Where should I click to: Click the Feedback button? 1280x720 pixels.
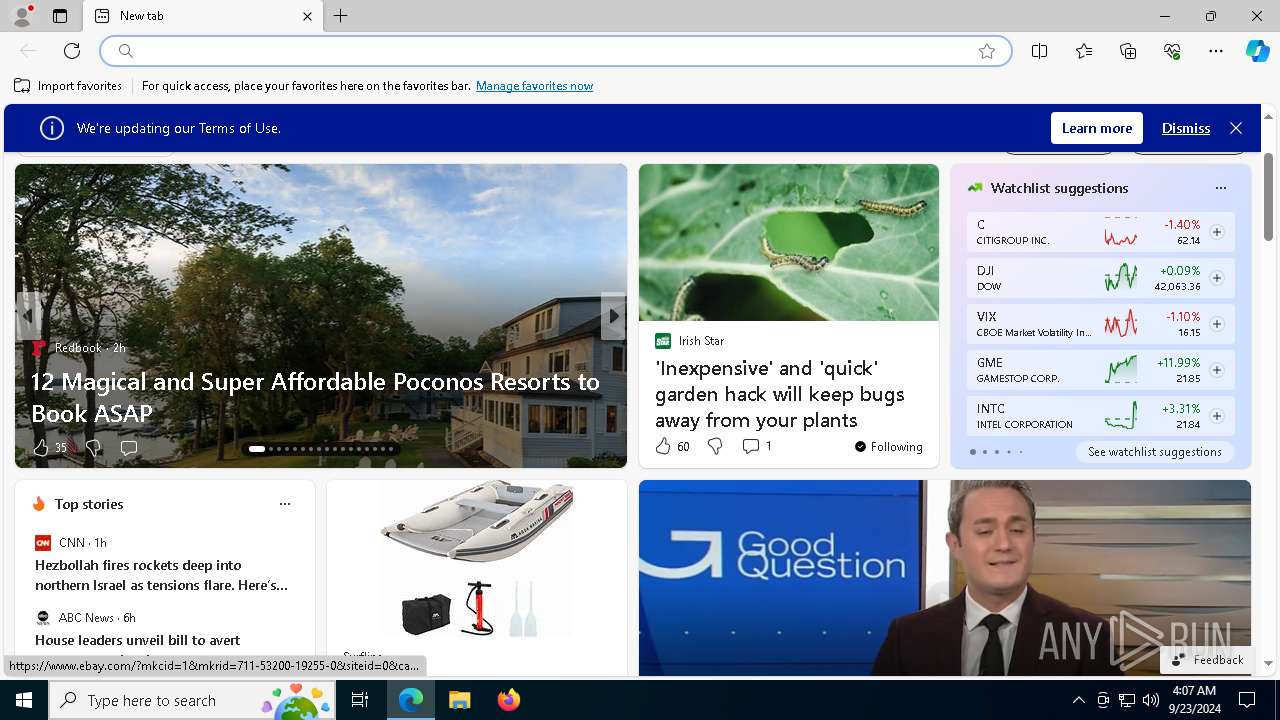coord(1206,660)
